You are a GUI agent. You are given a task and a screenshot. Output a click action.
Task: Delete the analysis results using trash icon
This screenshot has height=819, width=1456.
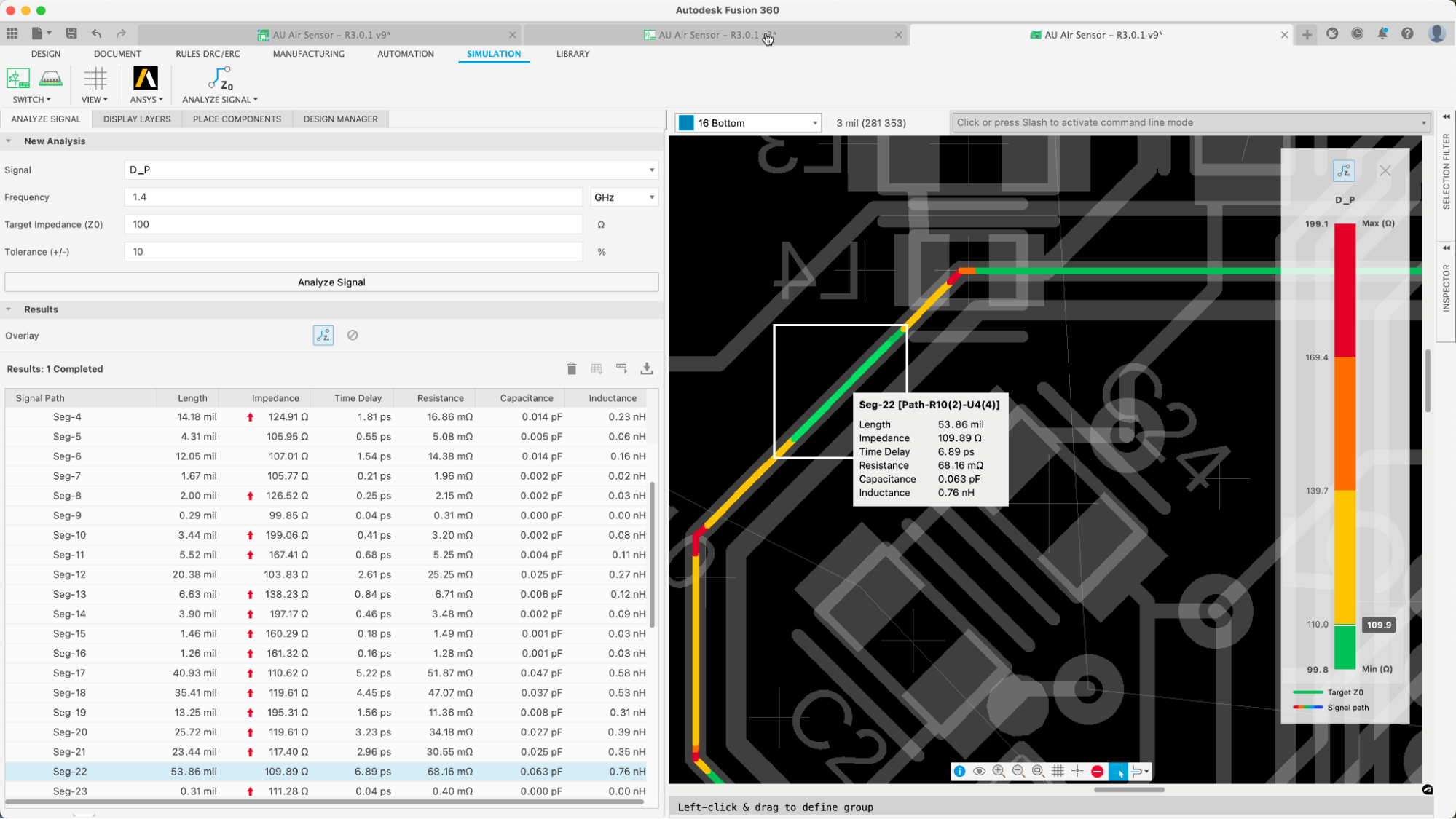[572, 368]
